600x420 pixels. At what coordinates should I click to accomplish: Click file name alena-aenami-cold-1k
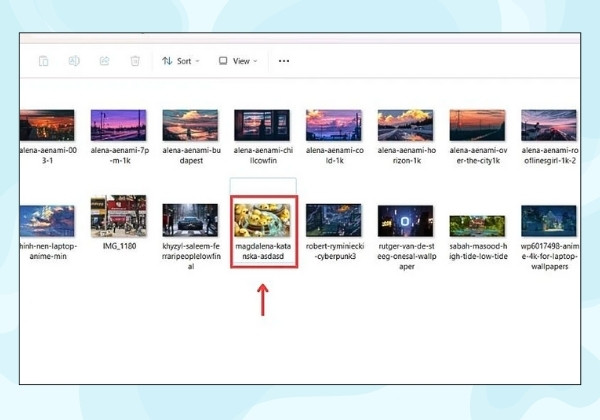pyautogui.click(x=335, y=155)
